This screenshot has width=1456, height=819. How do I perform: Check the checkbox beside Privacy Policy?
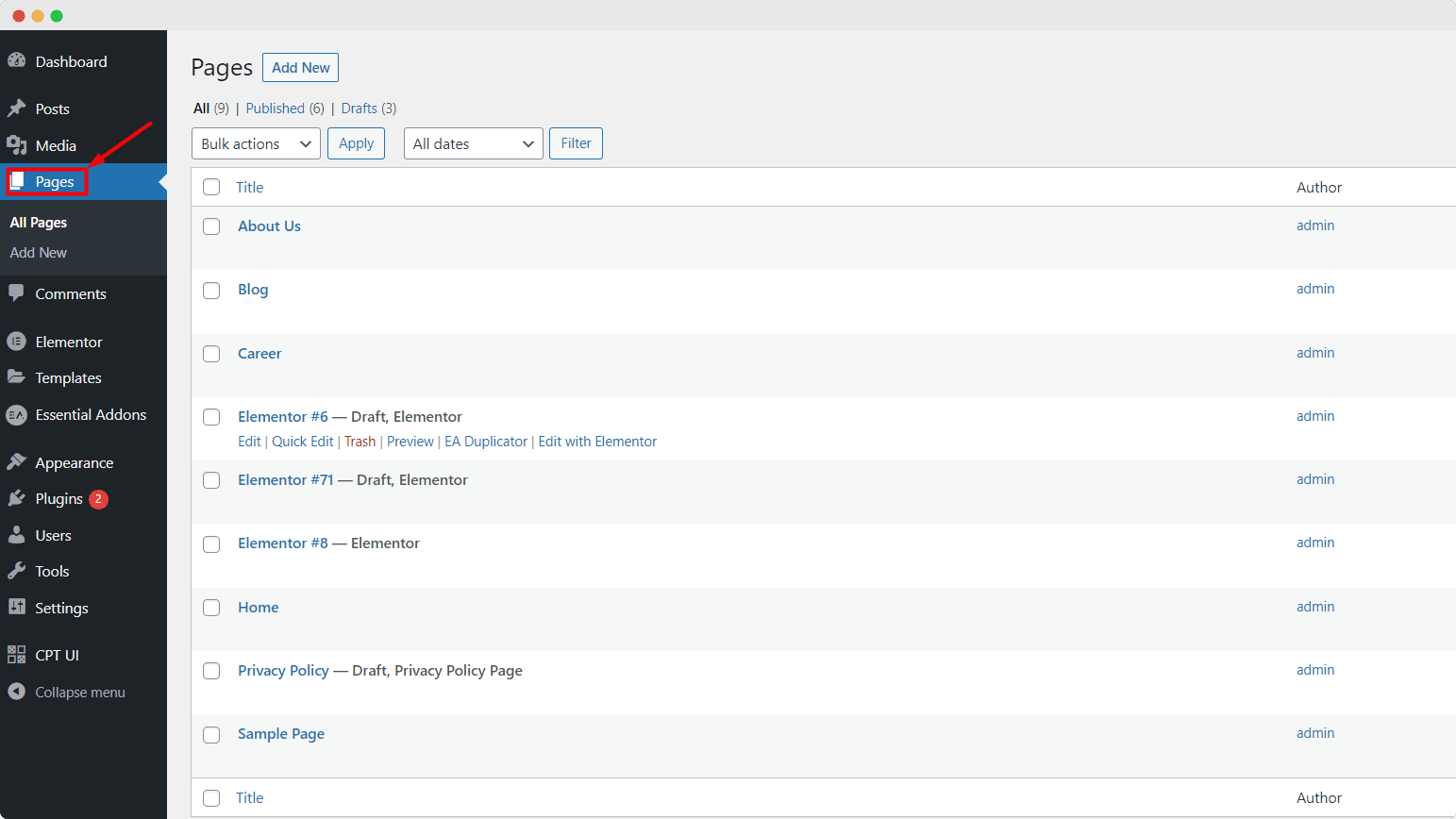pyautogui.click(x=210, y=670)
